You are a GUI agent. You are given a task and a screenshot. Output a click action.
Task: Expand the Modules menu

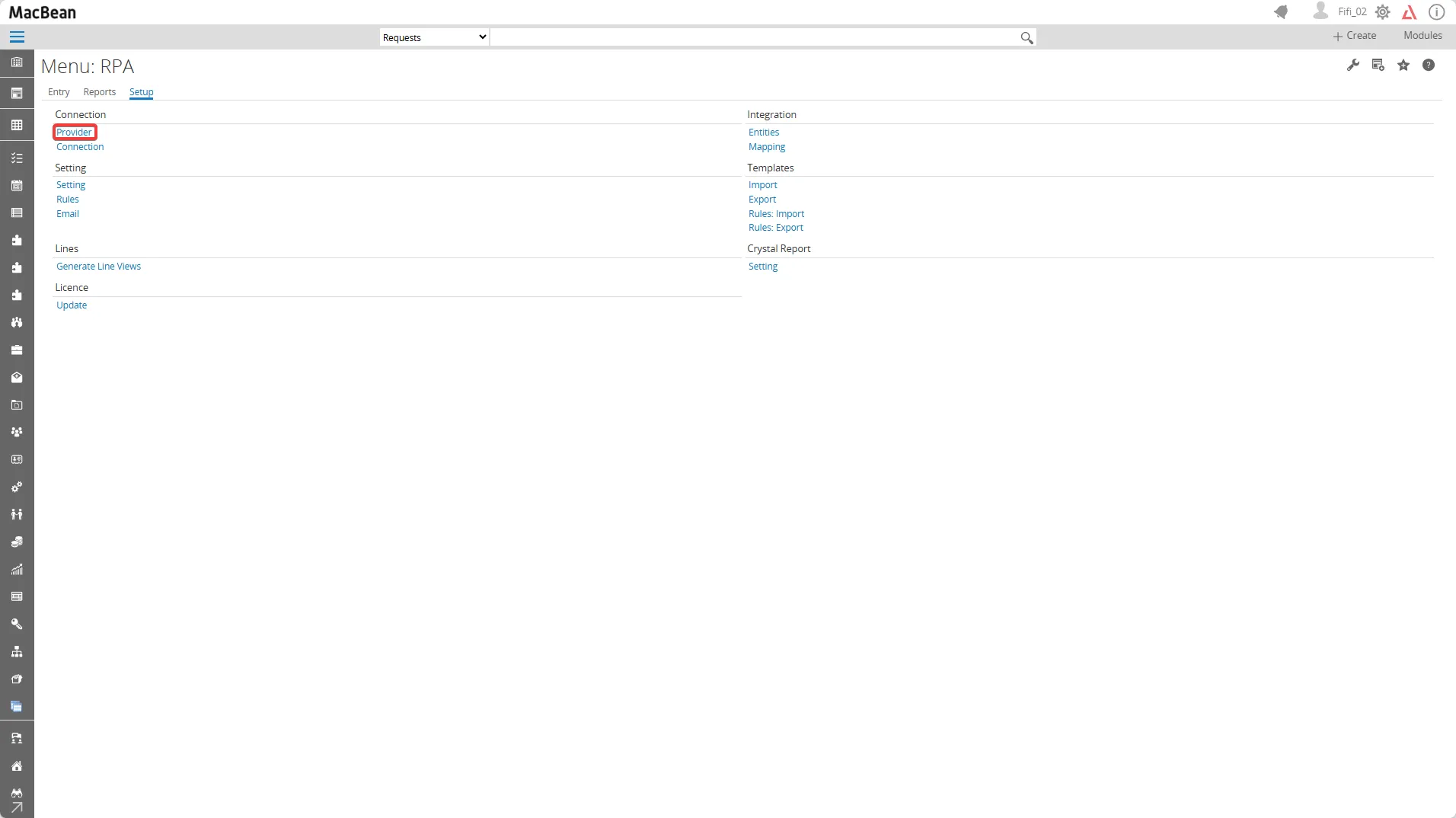1421,35
